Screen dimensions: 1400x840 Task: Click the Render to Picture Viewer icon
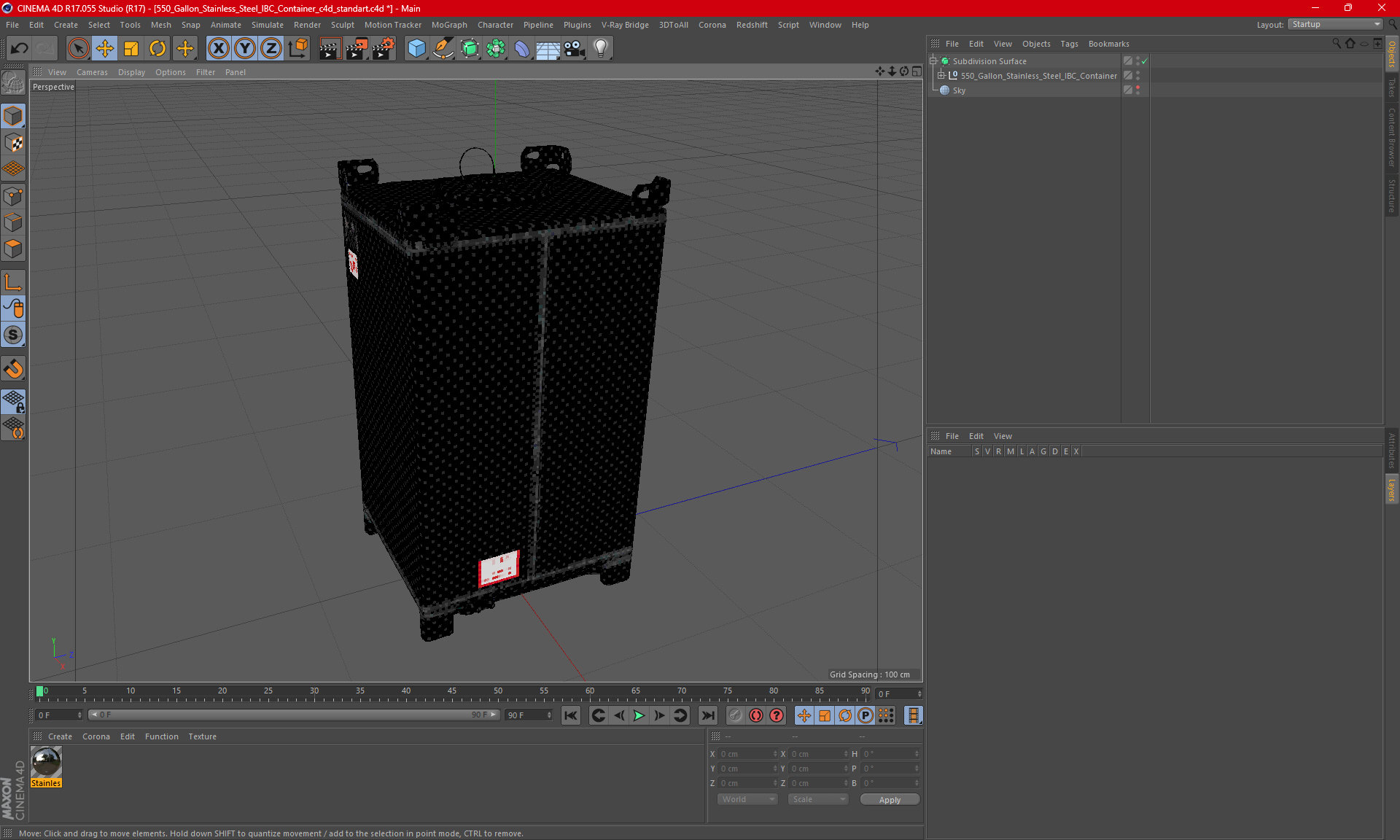click(x=356, y=49)
